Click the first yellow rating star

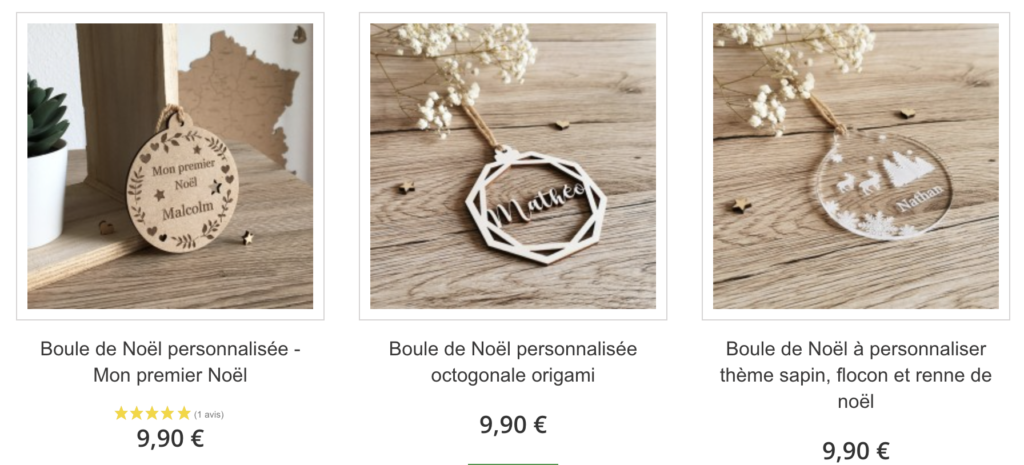(121, 413)
